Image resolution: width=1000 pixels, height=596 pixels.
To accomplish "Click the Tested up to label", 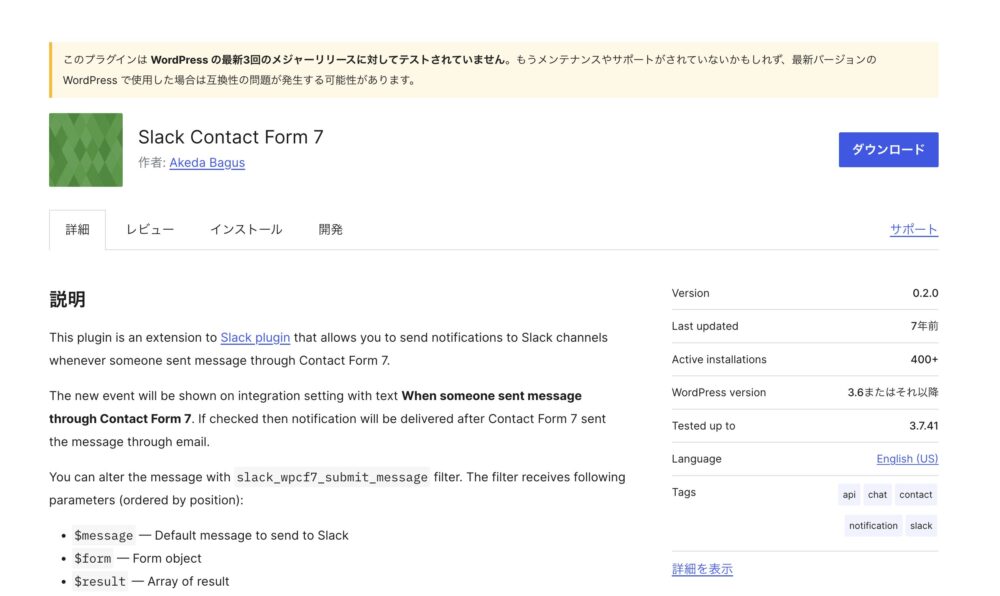I will point(703,426).
